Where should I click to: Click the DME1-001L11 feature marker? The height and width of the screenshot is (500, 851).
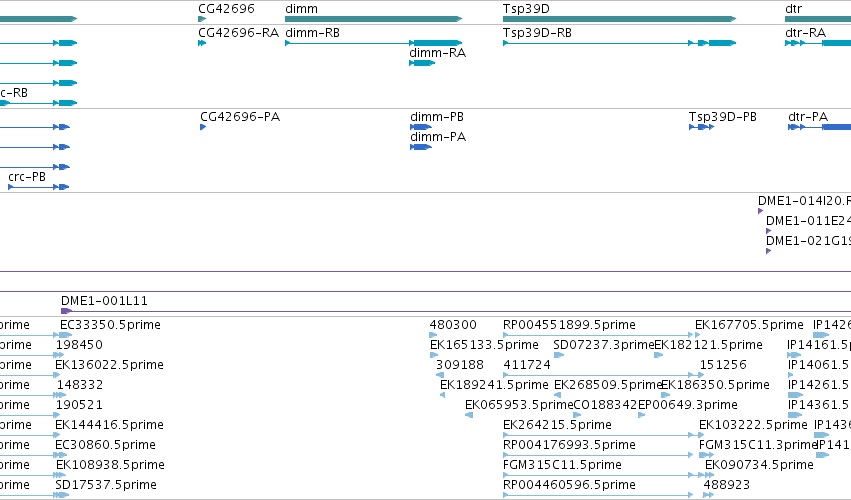pos(66,311)
